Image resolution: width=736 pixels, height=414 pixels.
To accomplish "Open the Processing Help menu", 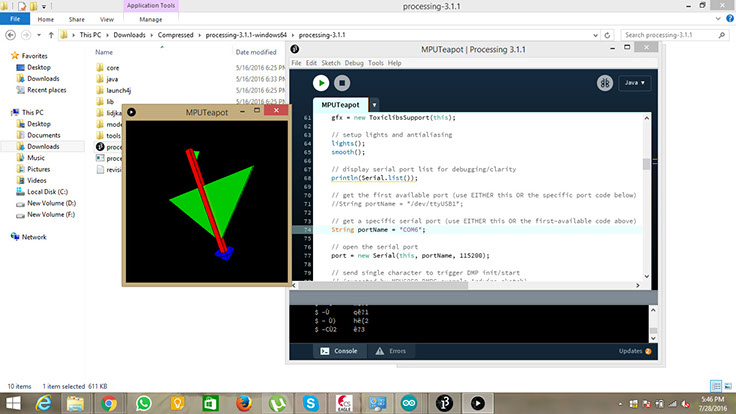I will [394, 63].
